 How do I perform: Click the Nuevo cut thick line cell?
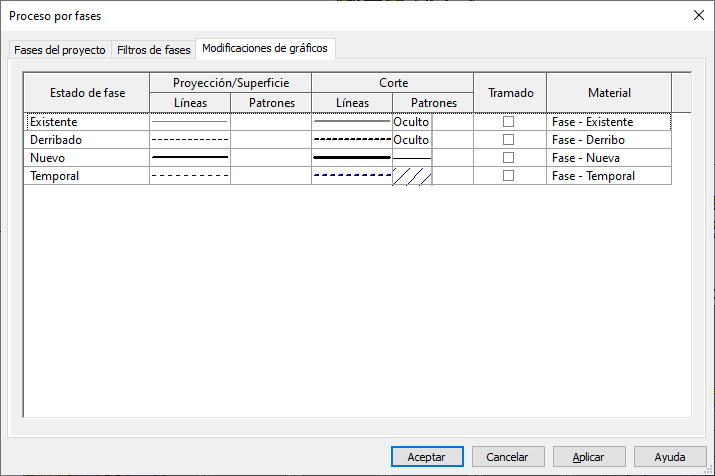(352, 158)
